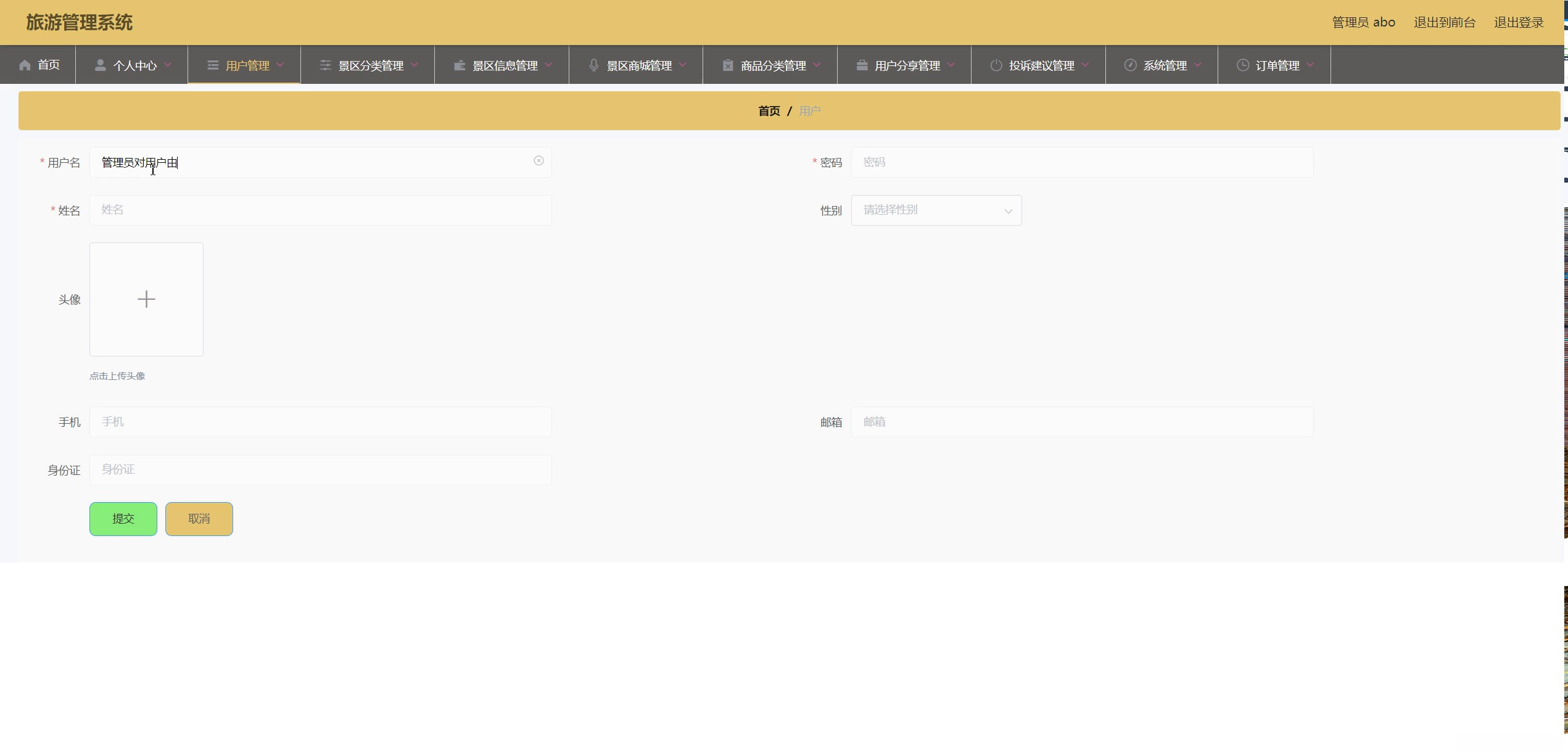The image size is (1568, 755).
Task: Expand the 商品分类管理 dropdown arrow
Action: click(x=817, y=65)
